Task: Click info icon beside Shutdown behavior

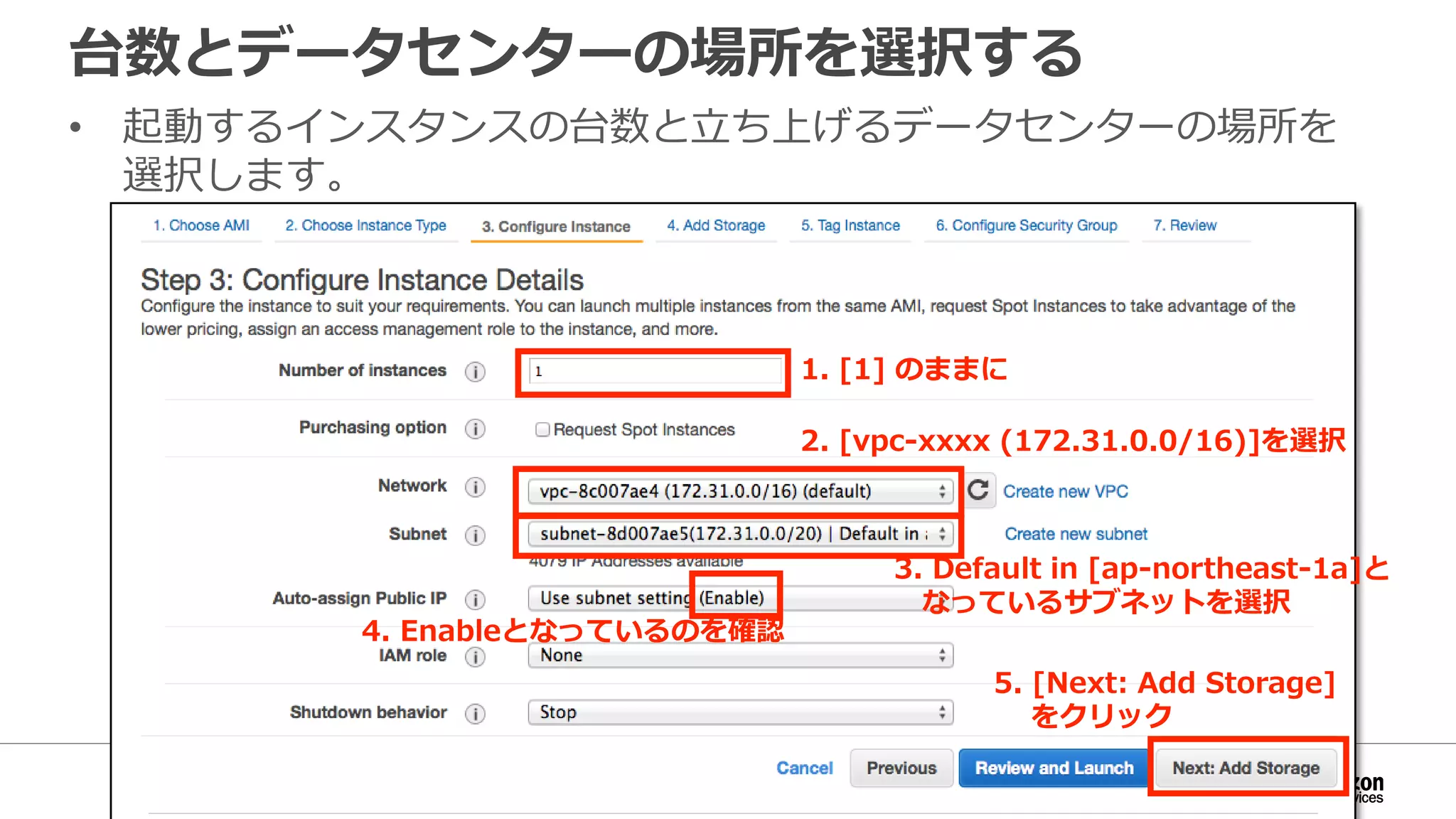Action: [475, 713]
